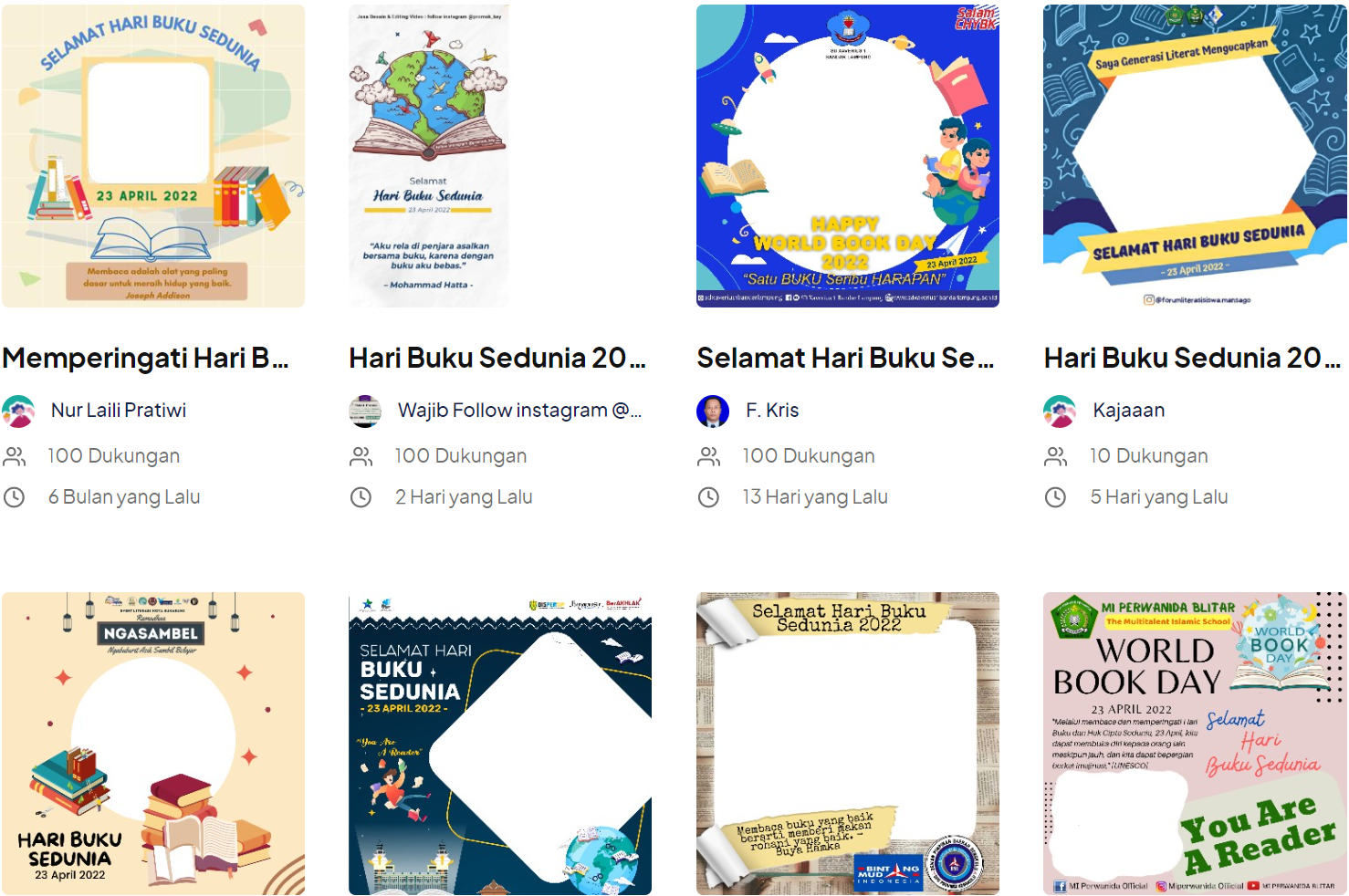Click the Kajaaan profile avatar
1349x896 pixels.
[x=1060, y=412]
